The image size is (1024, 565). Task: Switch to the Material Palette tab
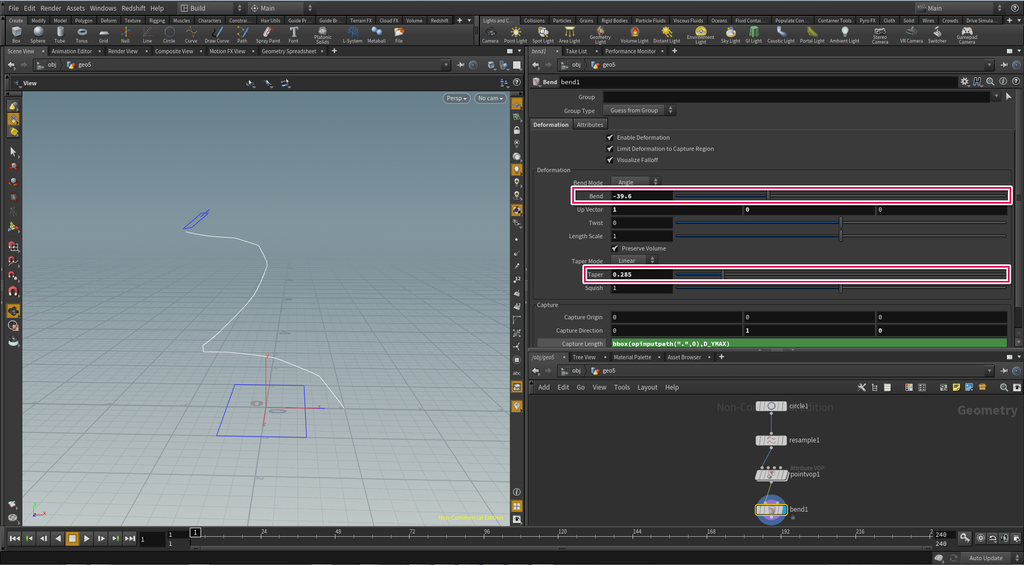click(630, 357)
